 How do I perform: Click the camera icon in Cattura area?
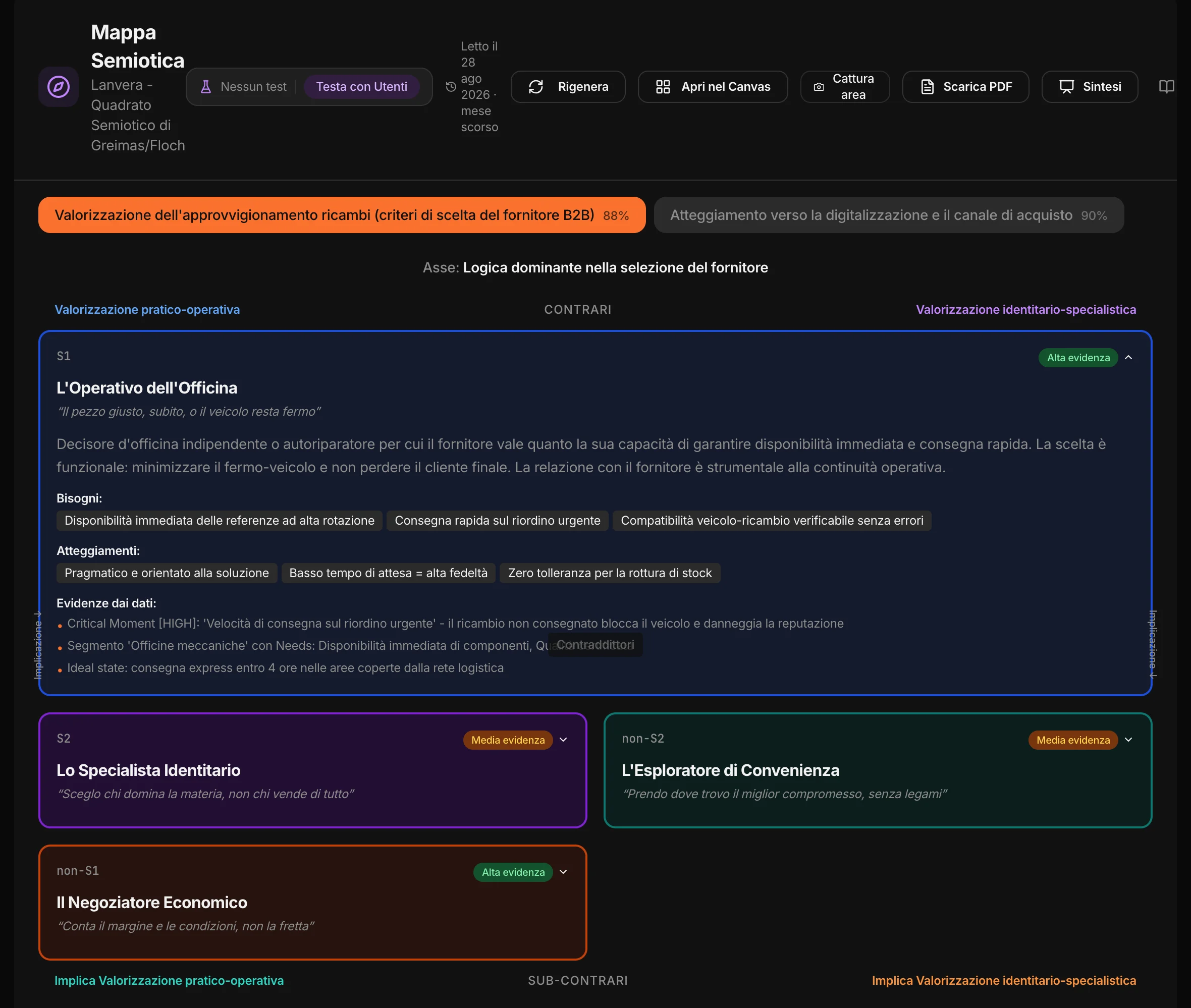point(819,87)
